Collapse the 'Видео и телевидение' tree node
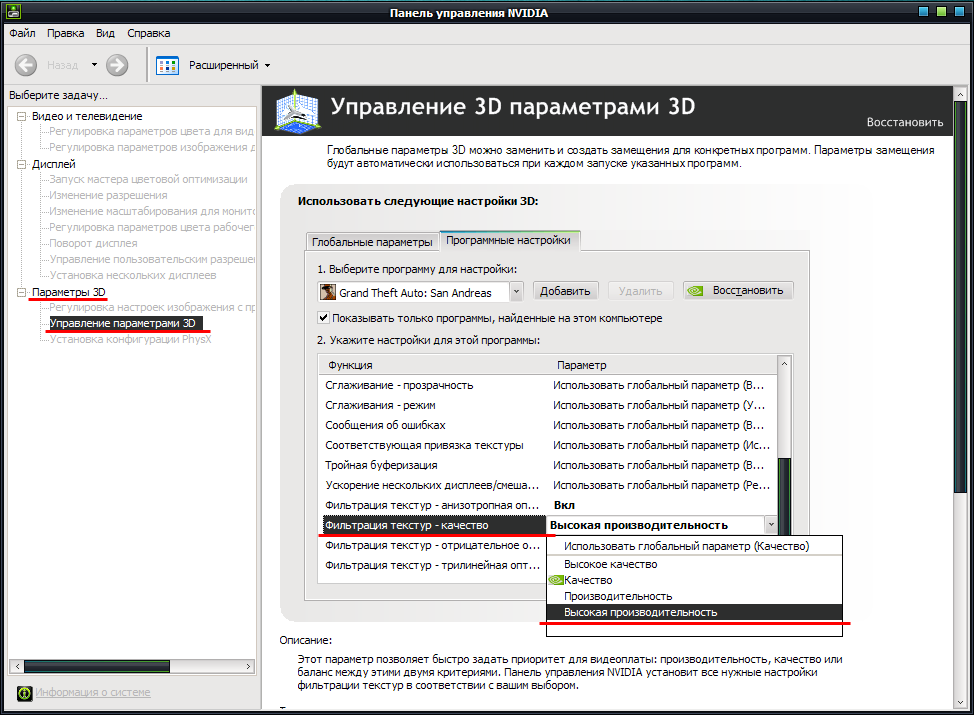974x715 pixels. coord(22,116)
